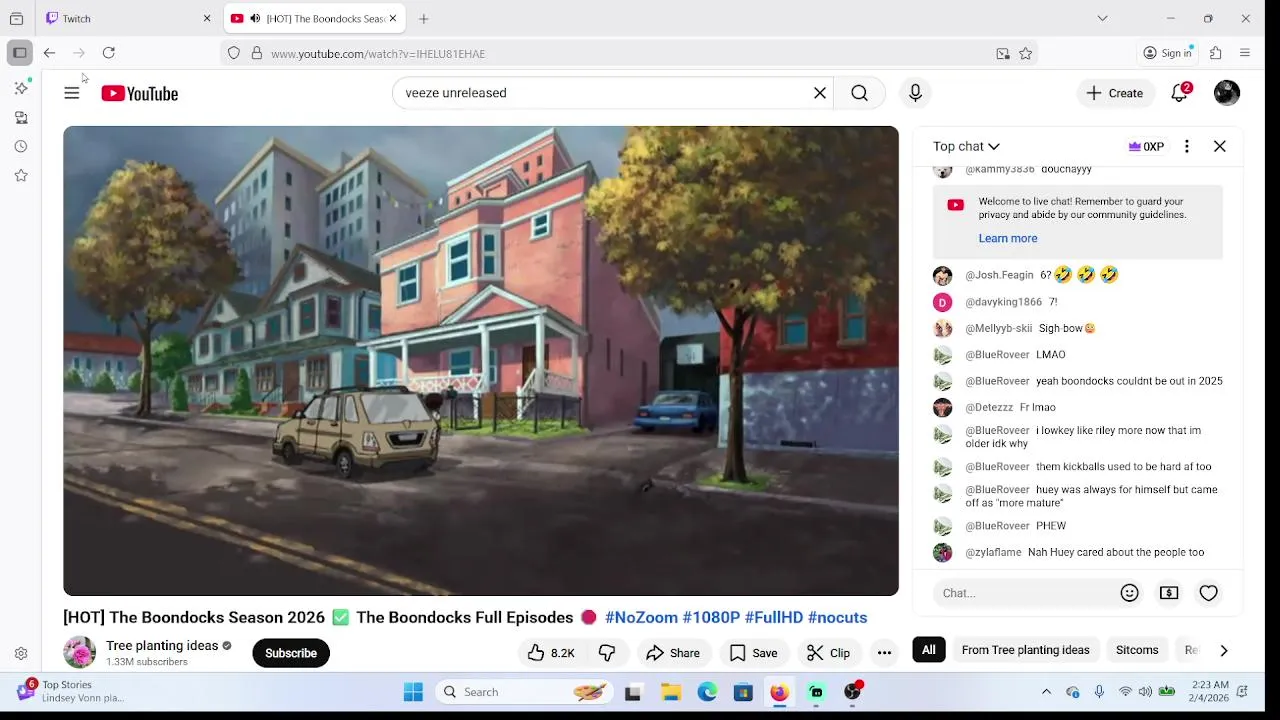Click the Boondocks video player
This screenshot has width=1280, height=720.
click(481, 361)
